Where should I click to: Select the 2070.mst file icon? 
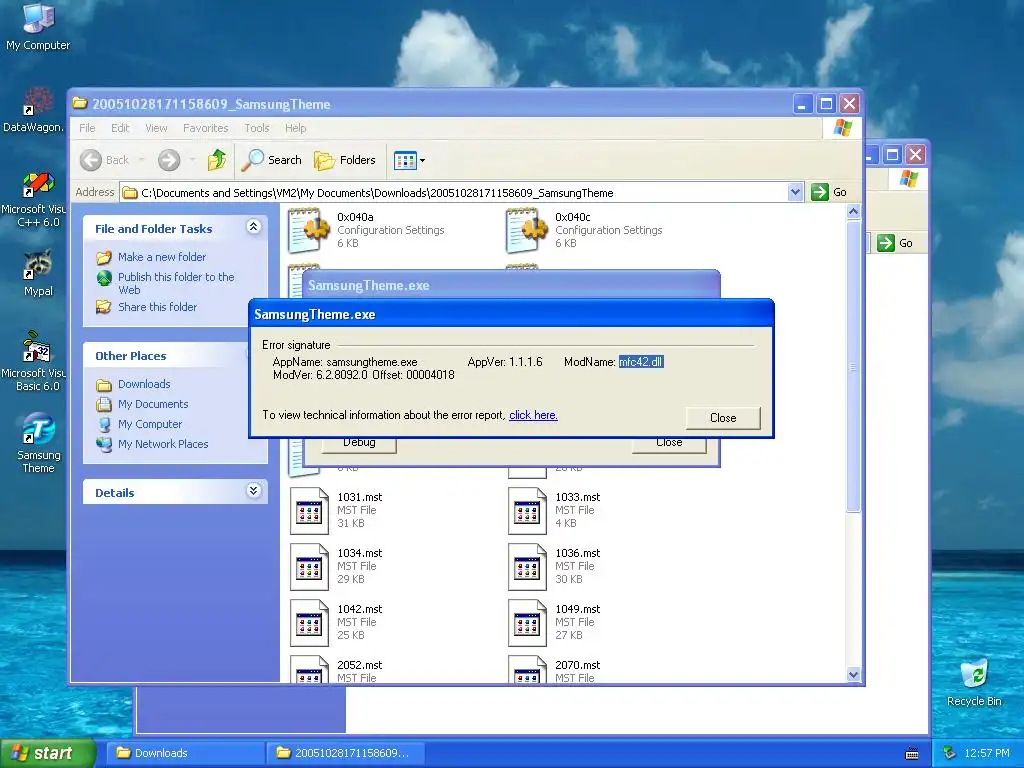point(526,669)
